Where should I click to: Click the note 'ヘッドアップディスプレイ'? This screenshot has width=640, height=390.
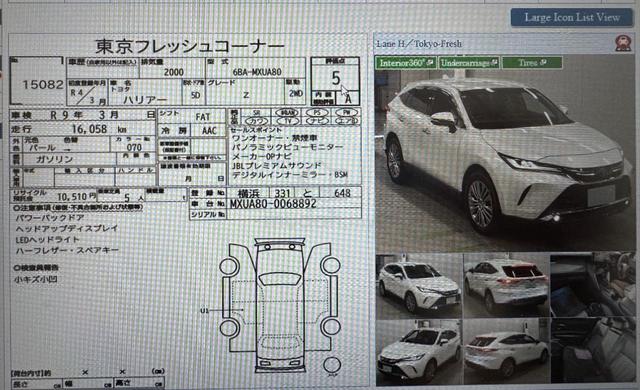pos(67,228)
